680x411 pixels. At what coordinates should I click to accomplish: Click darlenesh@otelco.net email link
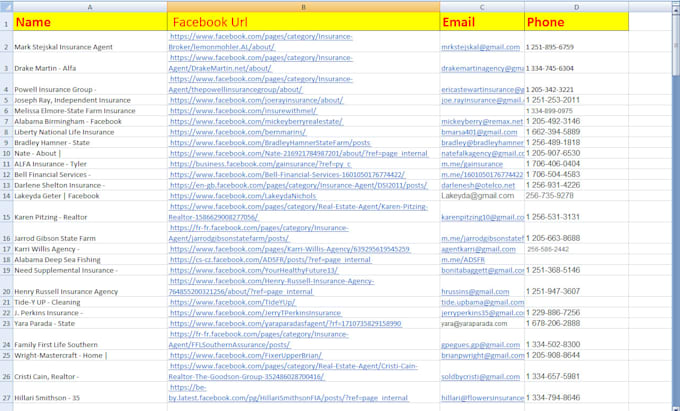[x=478, y=185]
